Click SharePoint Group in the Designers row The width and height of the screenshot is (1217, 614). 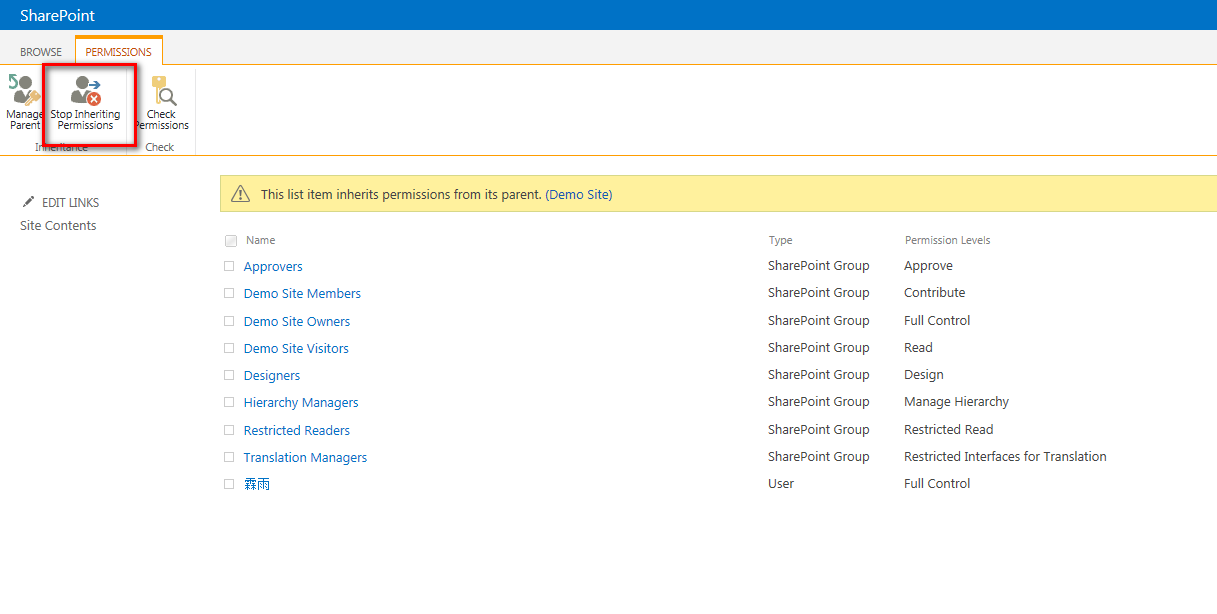tap(818, 374)
